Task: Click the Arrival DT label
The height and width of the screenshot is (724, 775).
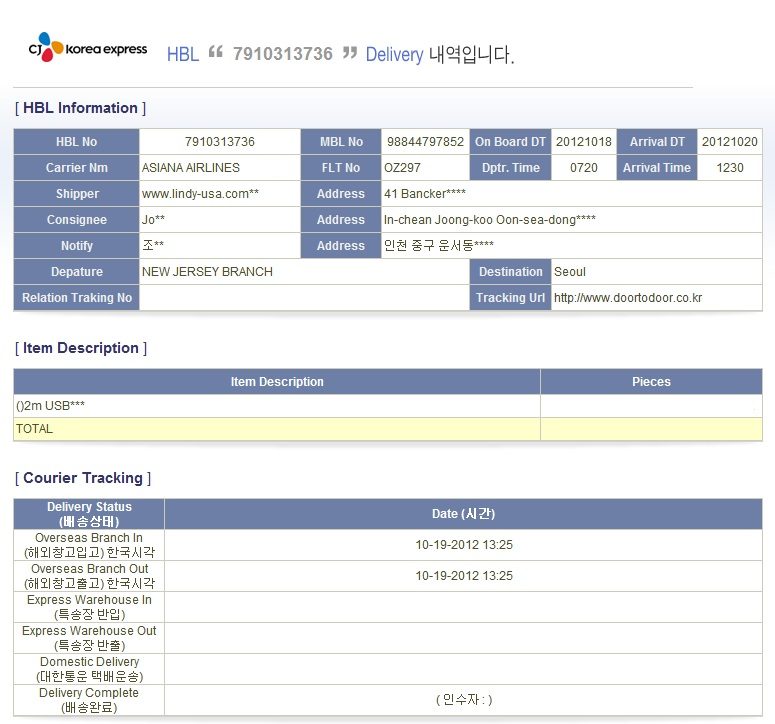Action: click(x=657, y=142)
